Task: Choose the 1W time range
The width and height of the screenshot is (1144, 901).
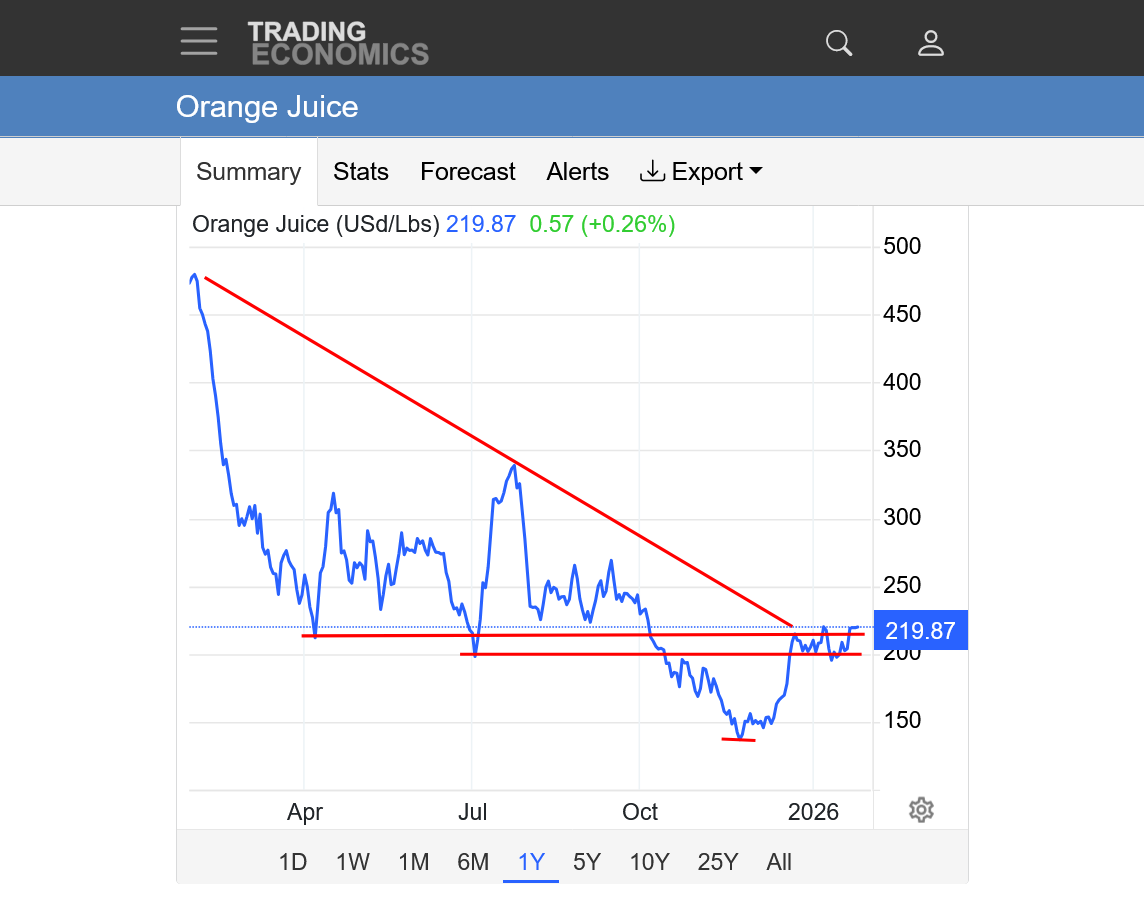Action: tap(353, 862)
